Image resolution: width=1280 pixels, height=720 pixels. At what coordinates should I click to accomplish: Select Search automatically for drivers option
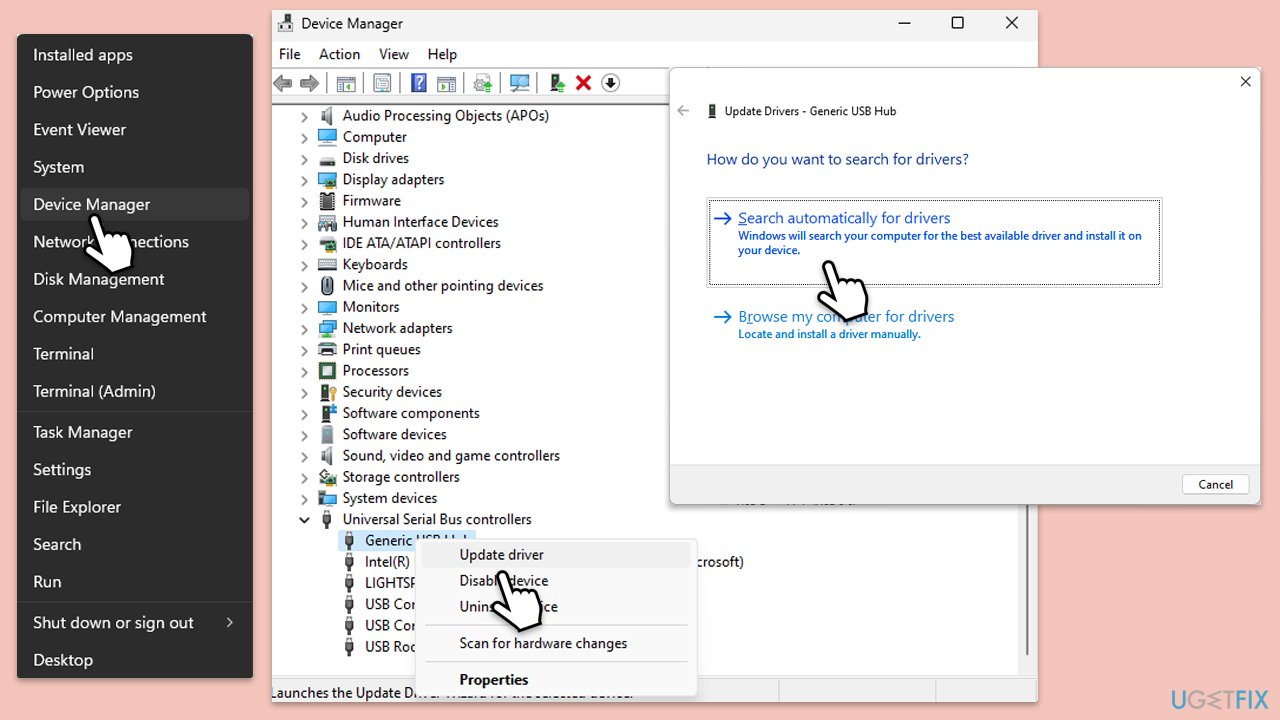[x=934, y=242]
